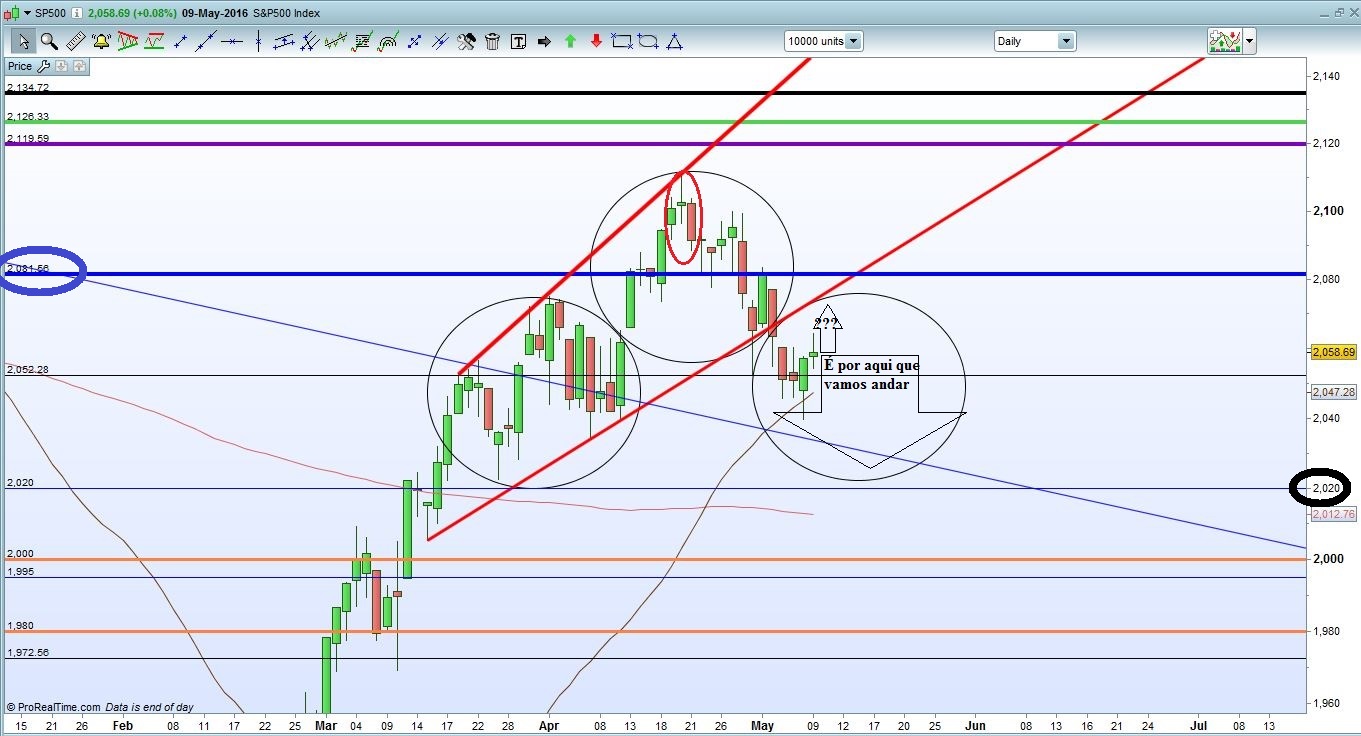Click the 2,047.28 moving average tag
Image resolution: width=1361 pixels, height=736 pixels.
(1334, 392)
